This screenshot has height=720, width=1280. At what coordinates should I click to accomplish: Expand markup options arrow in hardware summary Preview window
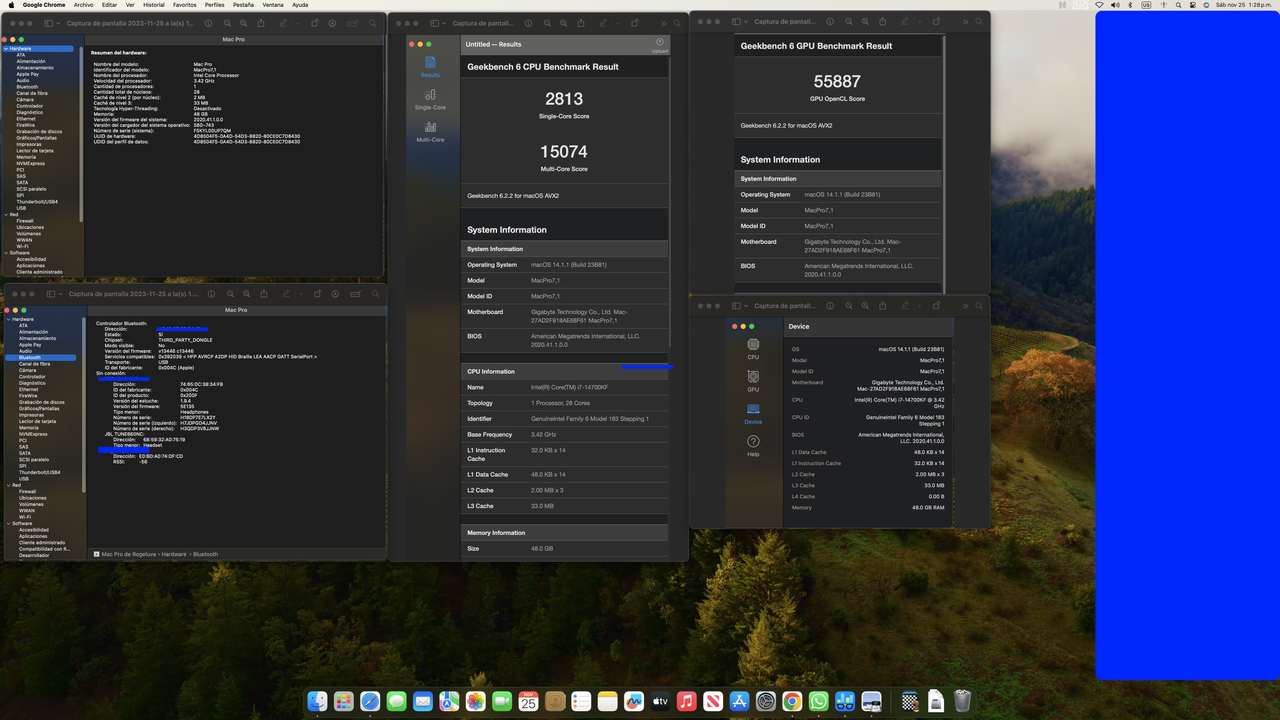pos(297,22)
